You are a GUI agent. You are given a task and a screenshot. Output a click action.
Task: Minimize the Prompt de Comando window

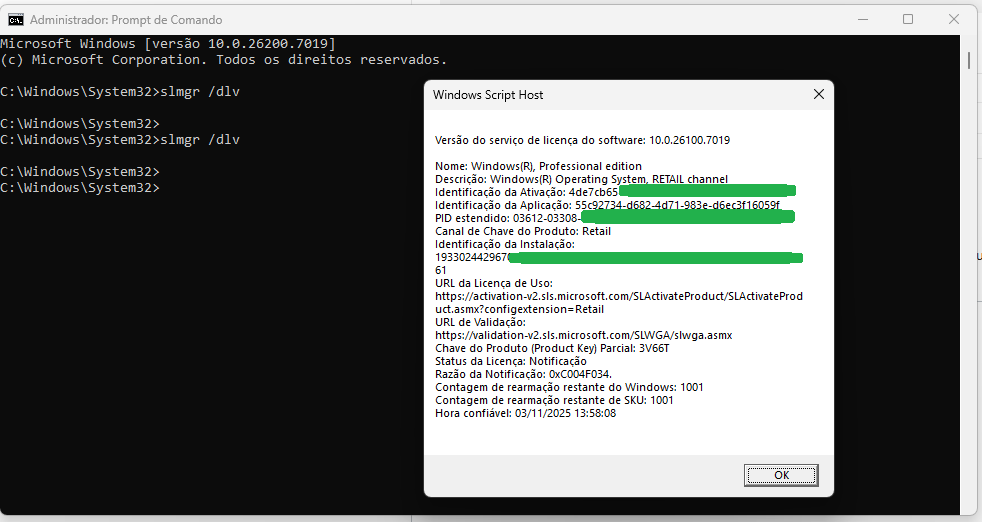(x=863, y=19)
